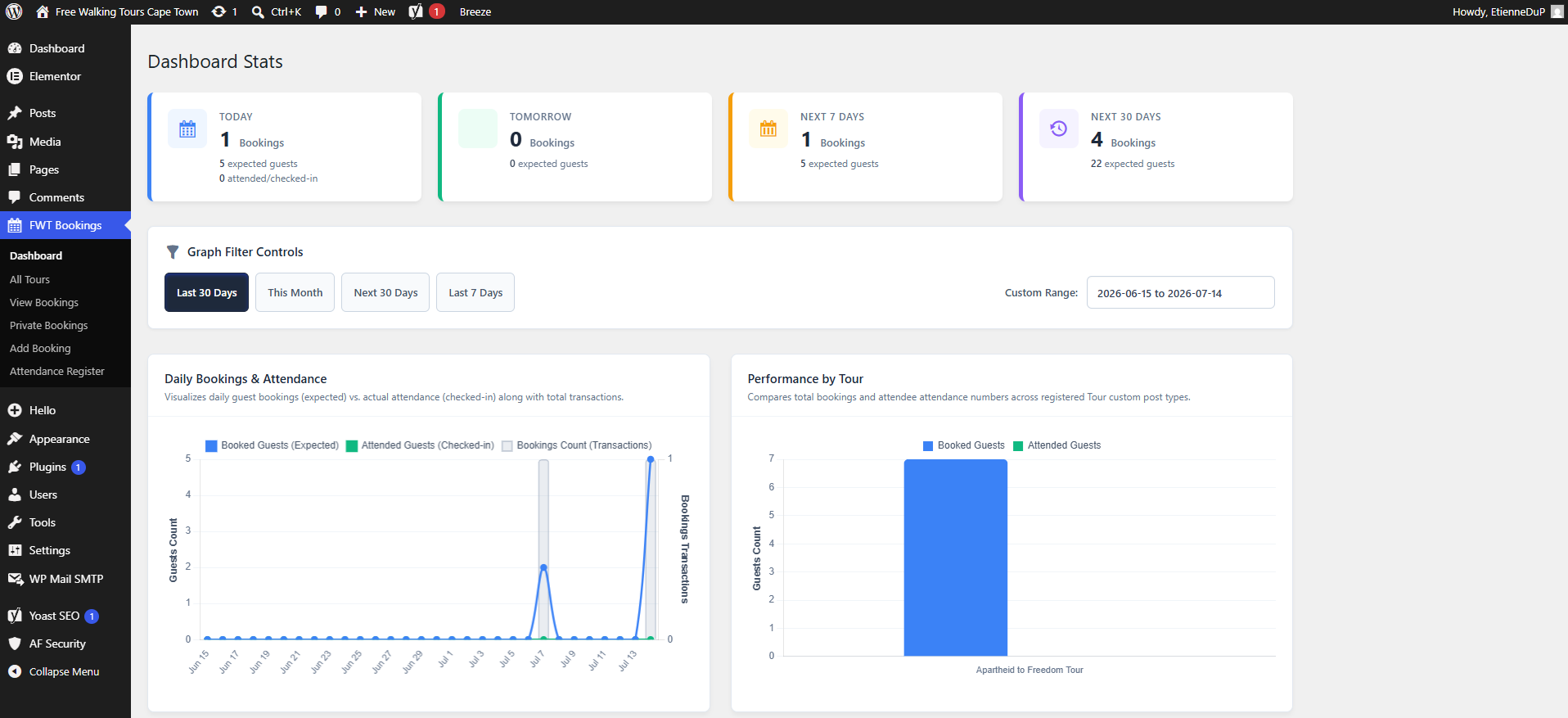Viewport: 1568px width, 718px height.
Task: Click the Today card calendar icon
Action: (187, 129)
